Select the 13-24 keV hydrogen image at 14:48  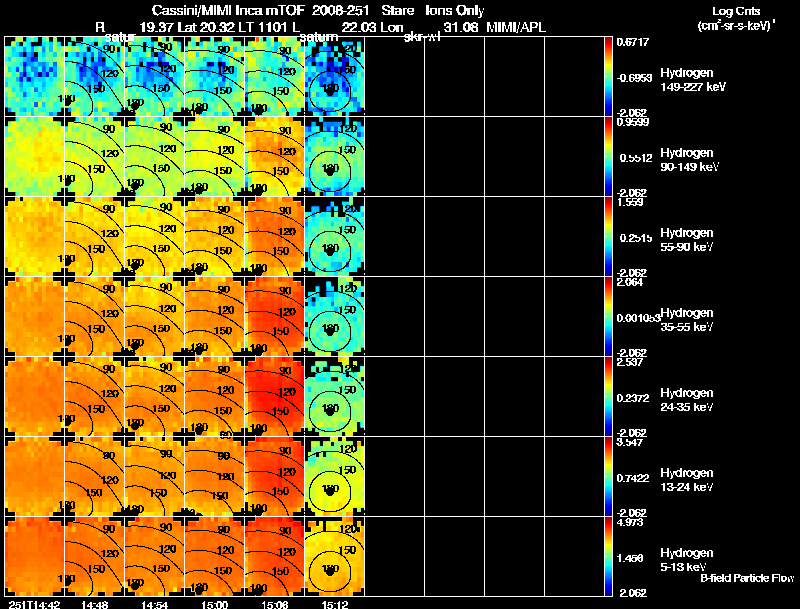pos(94,477)
